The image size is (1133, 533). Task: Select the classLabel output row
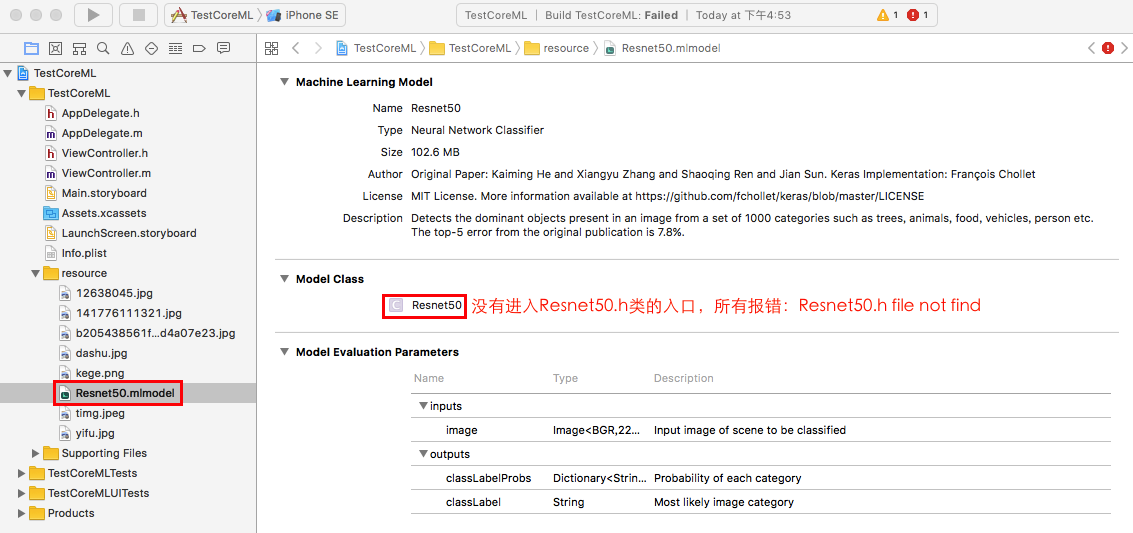tap(762, 502)
